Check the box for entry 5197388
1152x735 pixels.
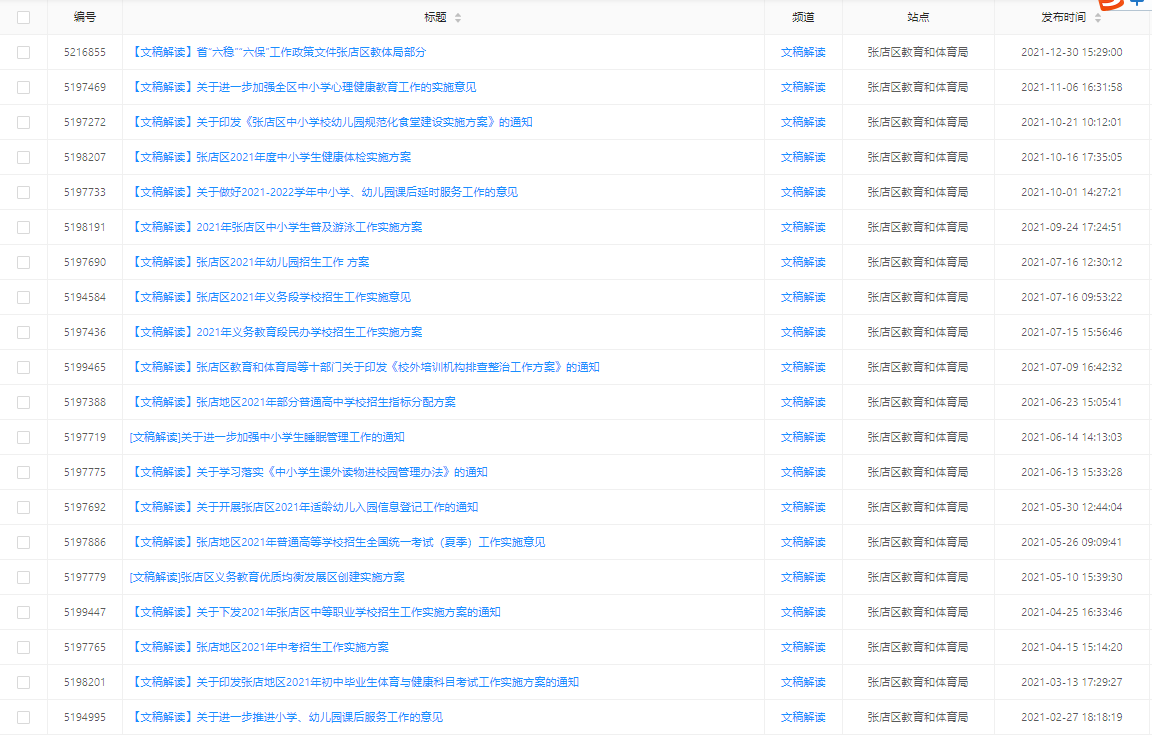pyautogui.click(x=24, y=402)
